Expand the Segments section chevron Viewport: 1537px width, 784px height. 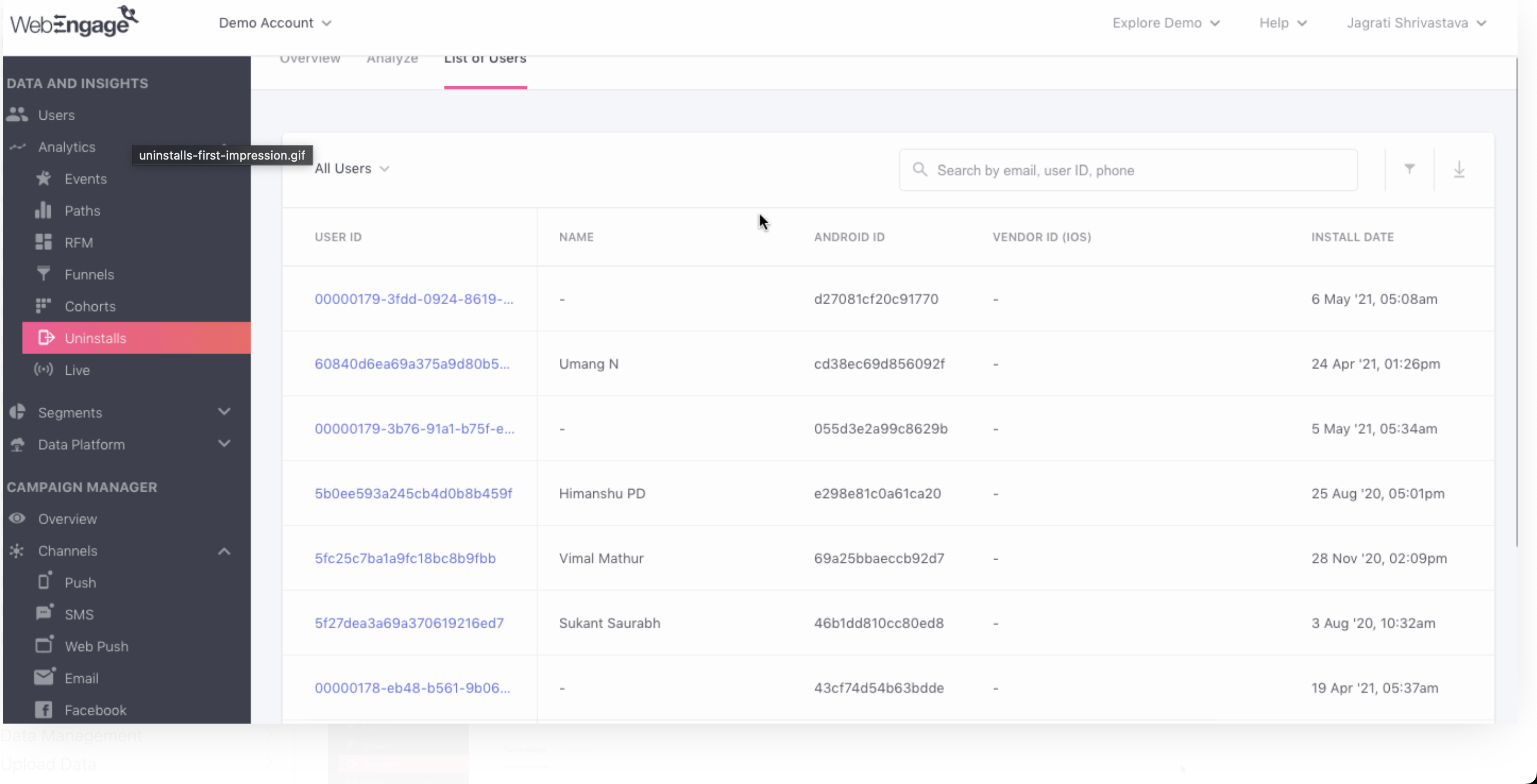click(x=224, y=412)
